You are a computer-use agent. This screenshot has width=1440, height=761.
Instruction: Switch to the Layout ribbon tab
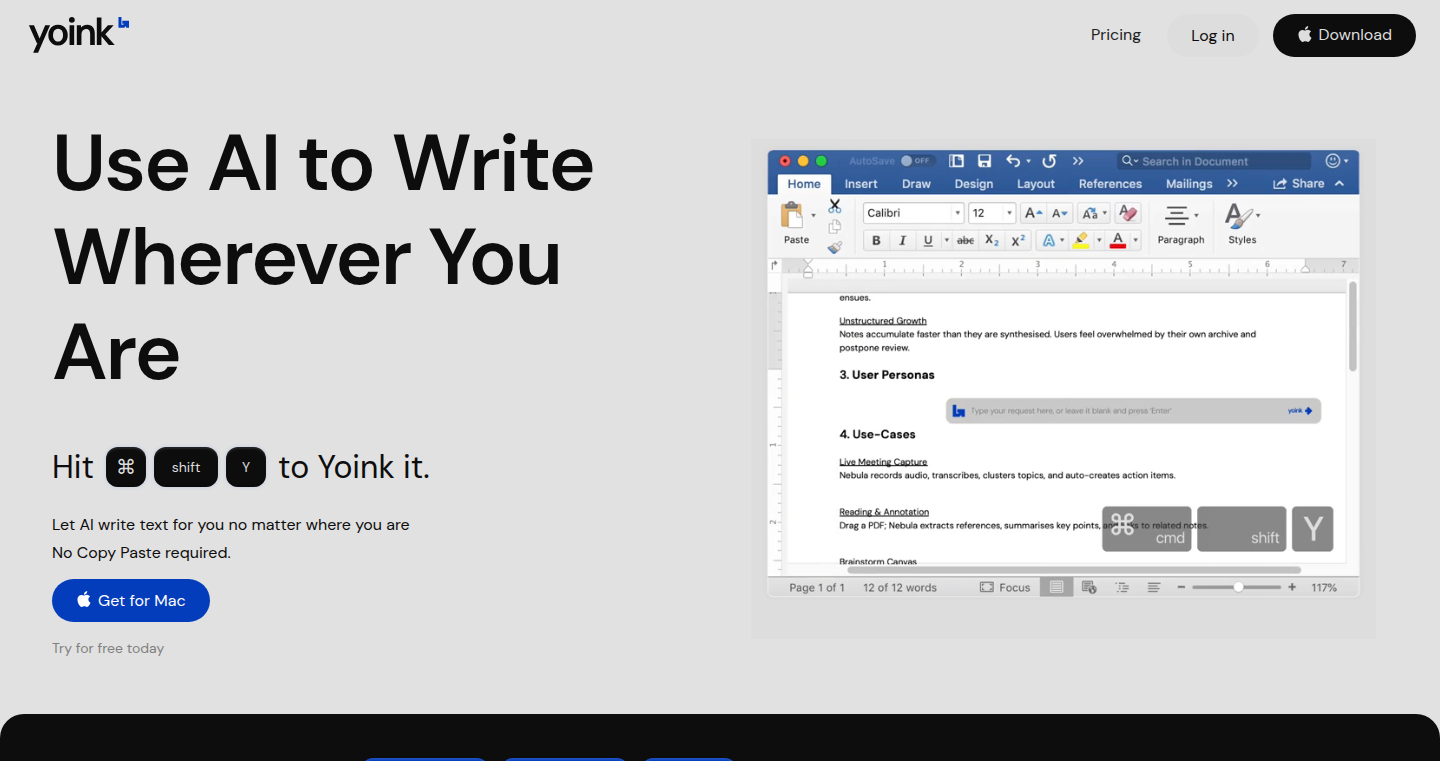pyautogui.click(x=1036, y=184)
